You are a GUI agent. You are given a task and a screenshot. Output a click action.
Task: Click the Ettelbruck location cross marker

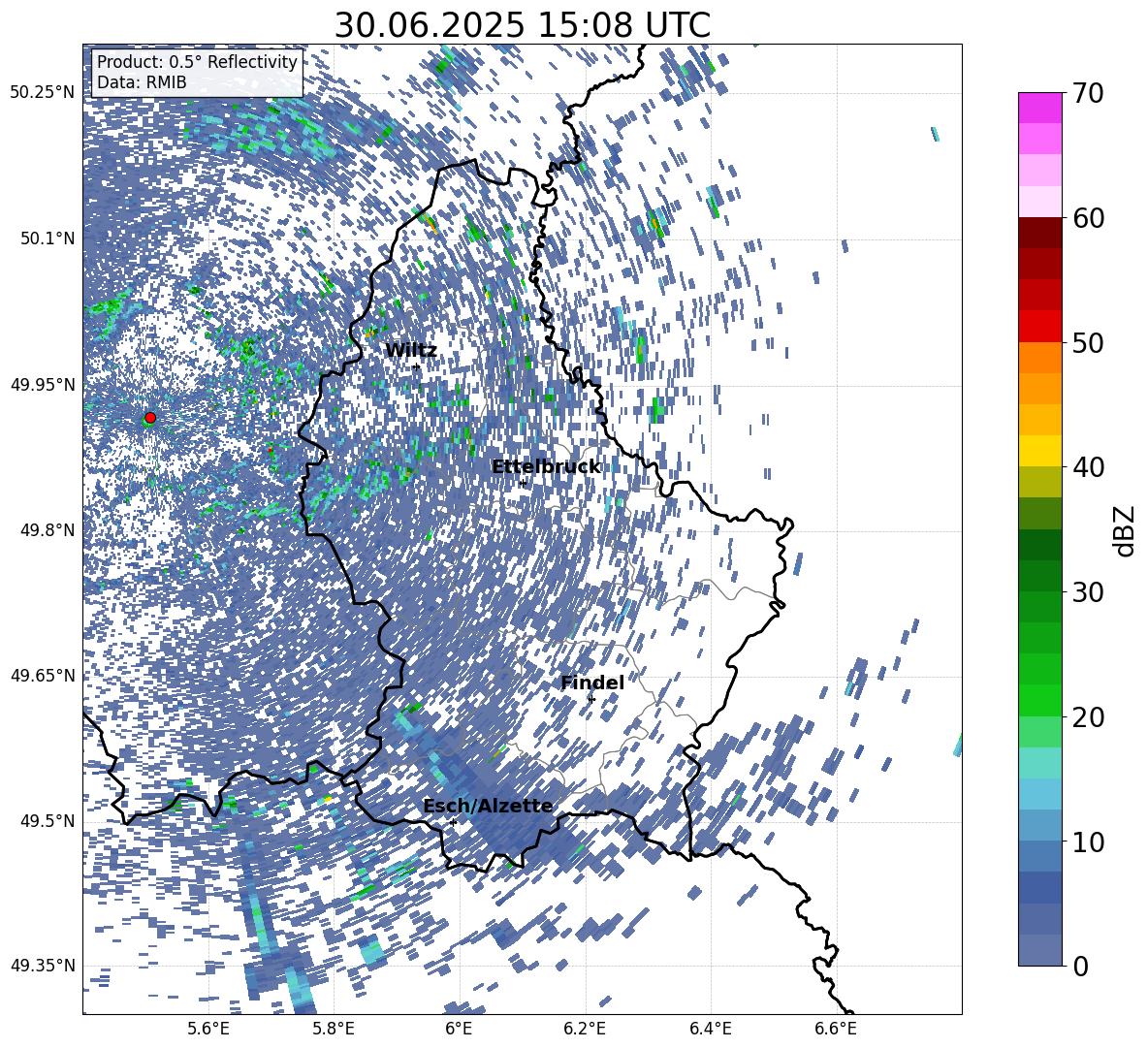[523, 483]
